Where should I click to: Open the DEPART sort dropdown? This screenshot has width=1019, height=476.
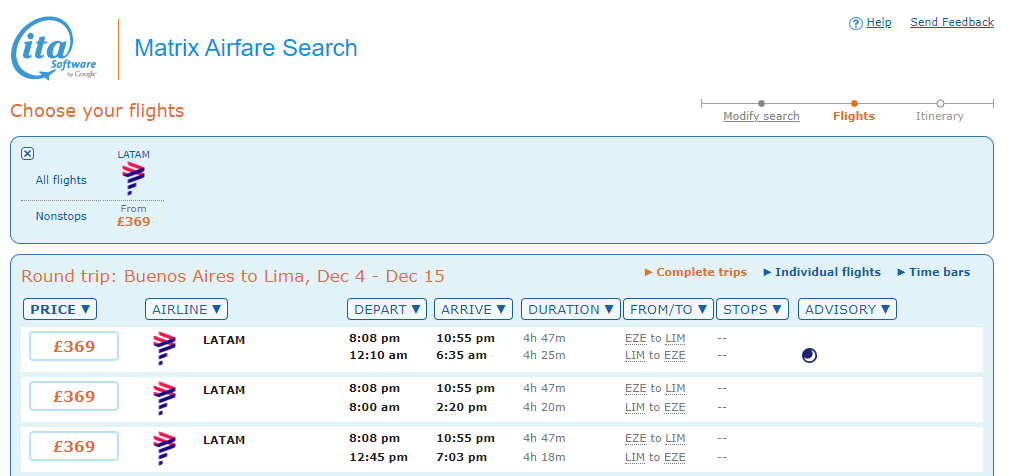(x=387, y=310)
